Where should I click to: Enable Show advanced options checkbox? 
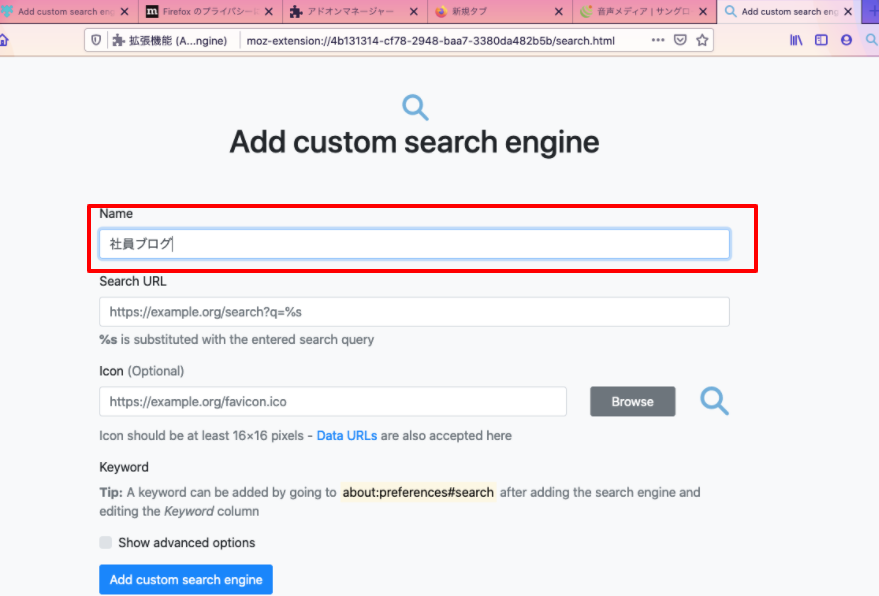(x=106, y=543)
